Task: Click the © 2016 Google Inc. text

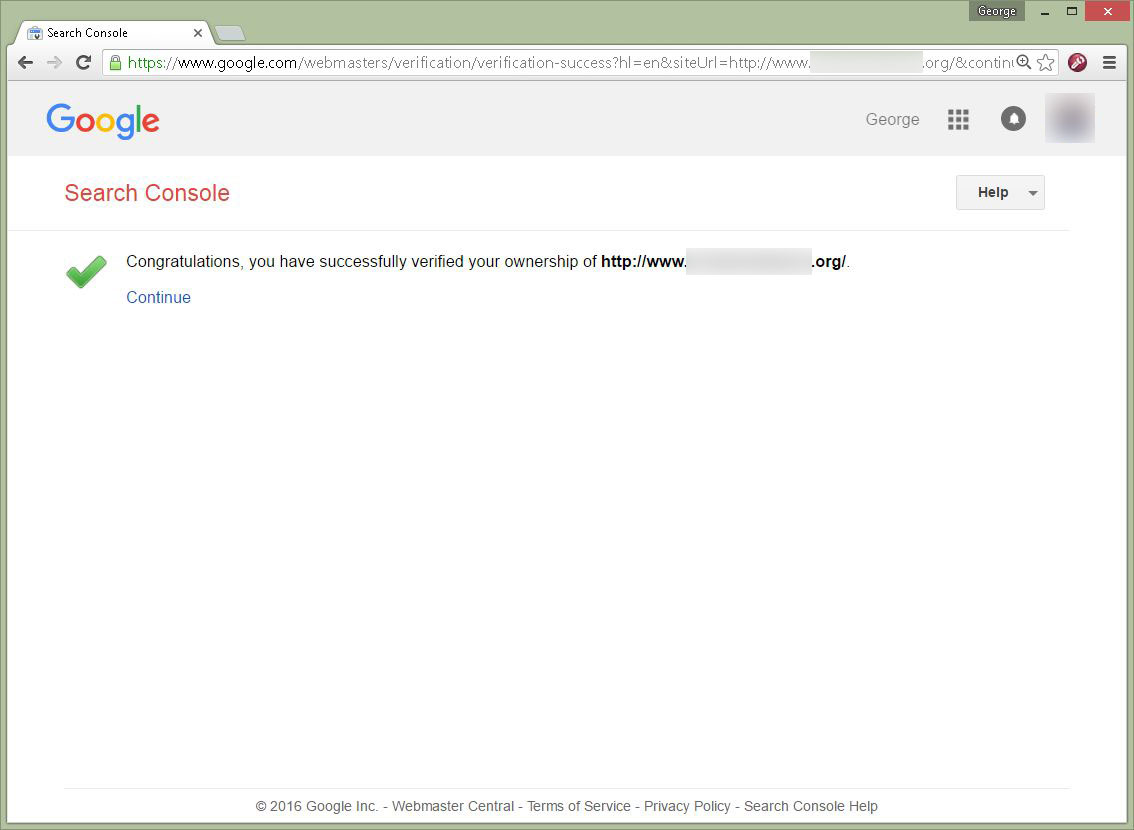Action: 317,806
